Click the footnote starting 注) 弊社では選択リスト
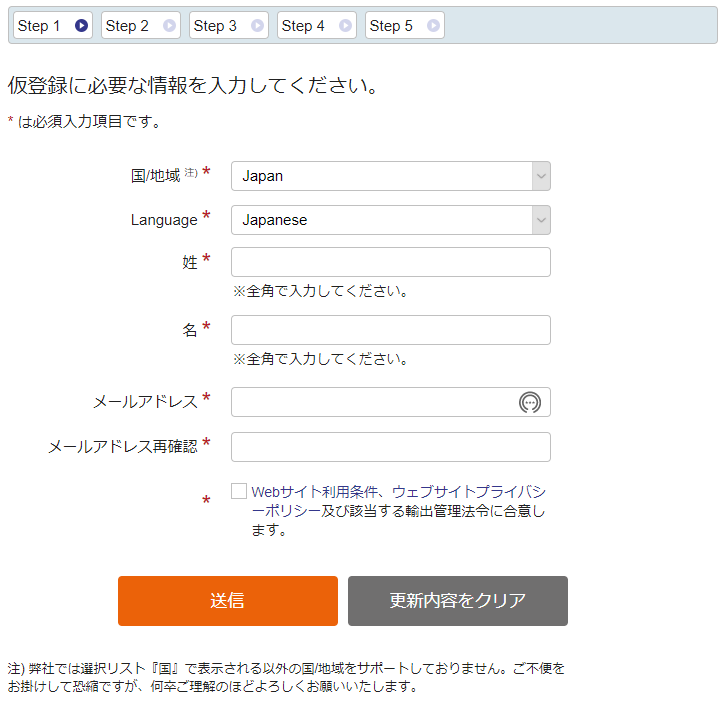 point(286,677)
